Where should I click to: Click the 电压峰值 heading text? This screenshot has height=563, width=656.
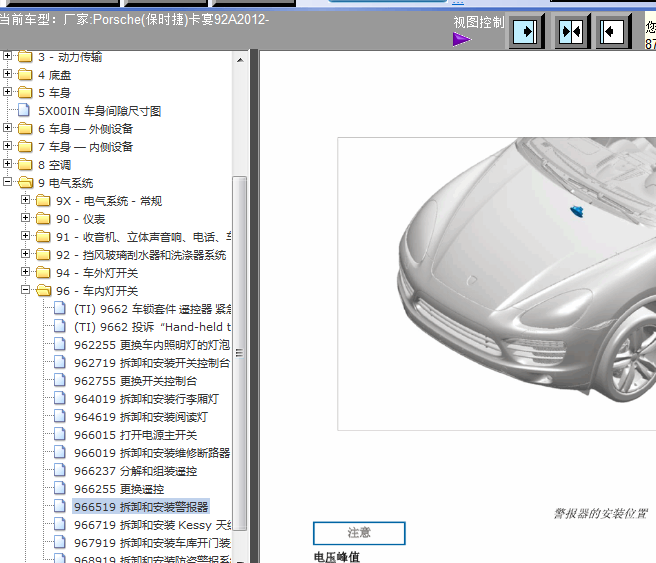[x=337, y=557]
